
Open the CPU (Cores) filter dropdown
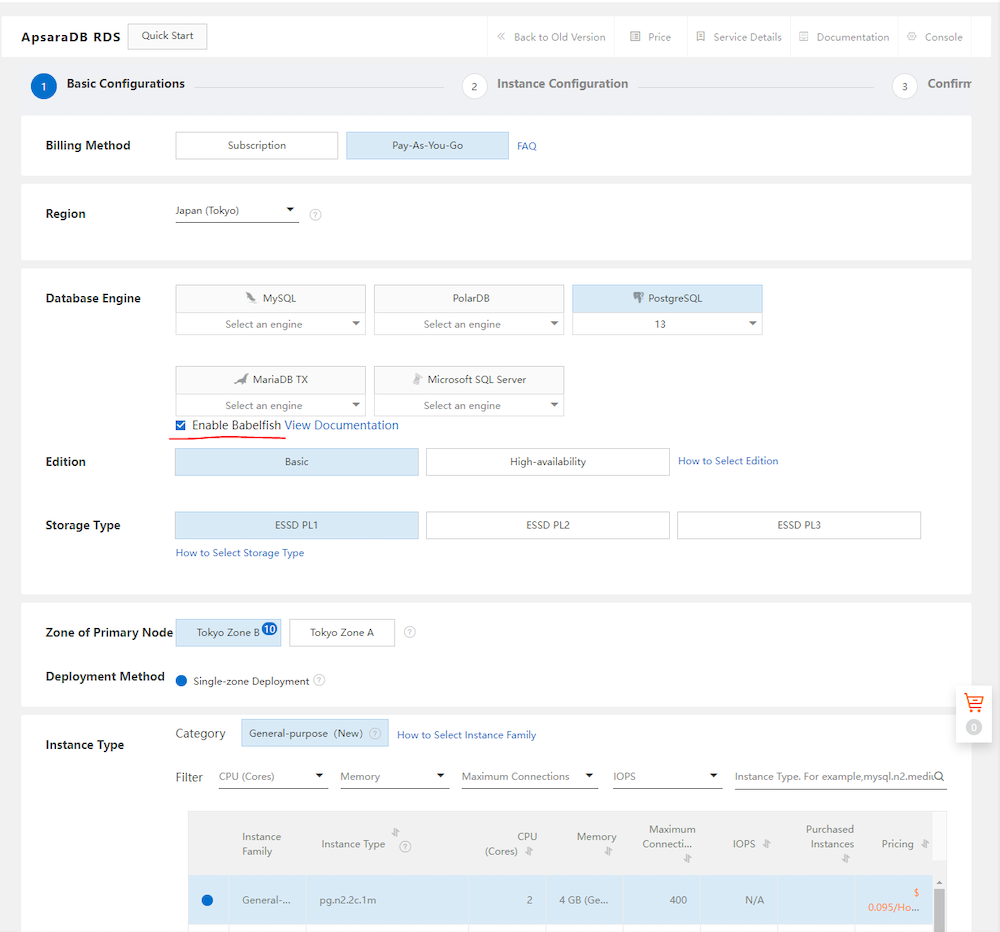[x=272, y=776]
